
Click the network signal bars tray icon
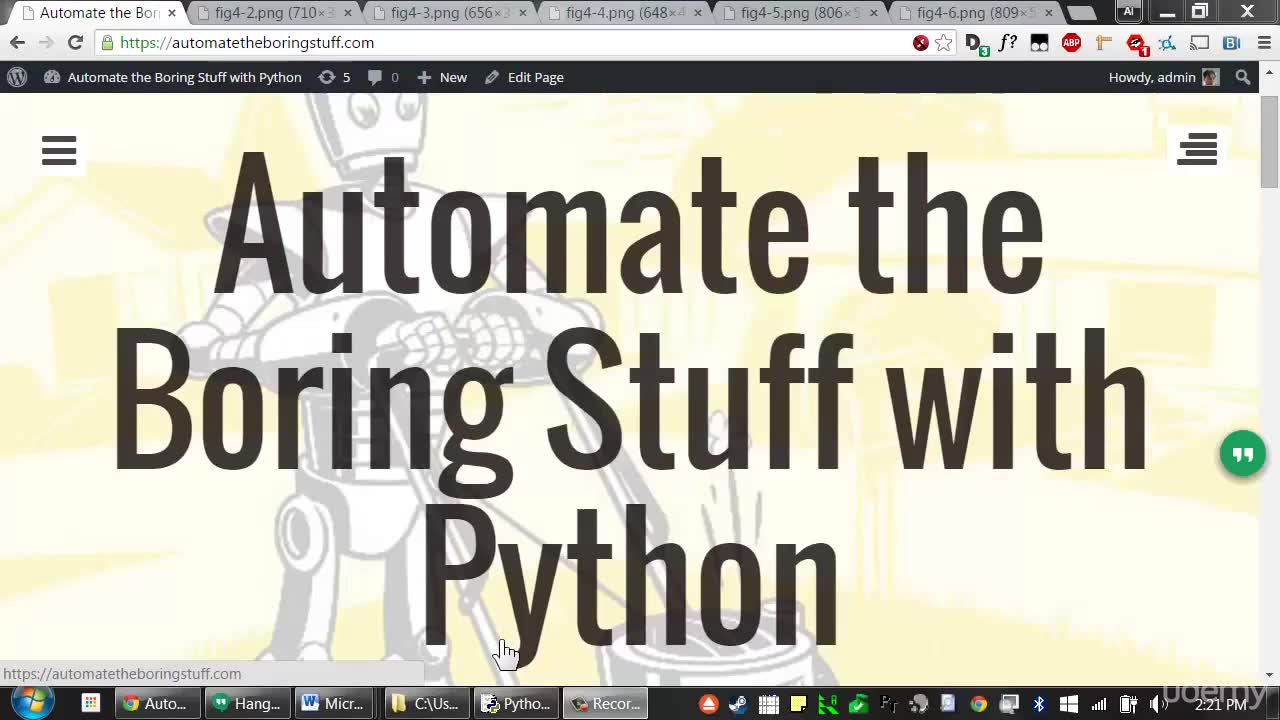(1099, 704)
